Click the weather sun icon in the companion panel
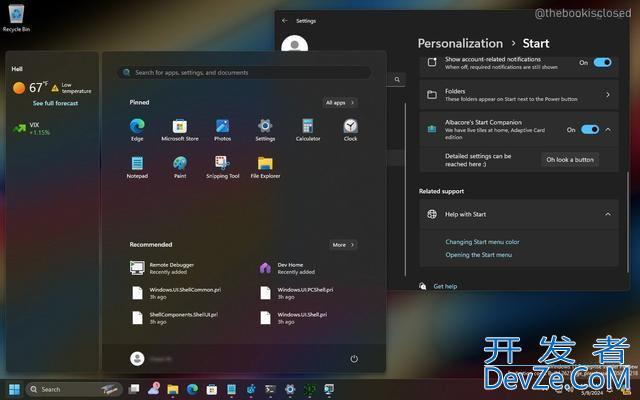The image size is (640, 400). (x=19, y=88)
